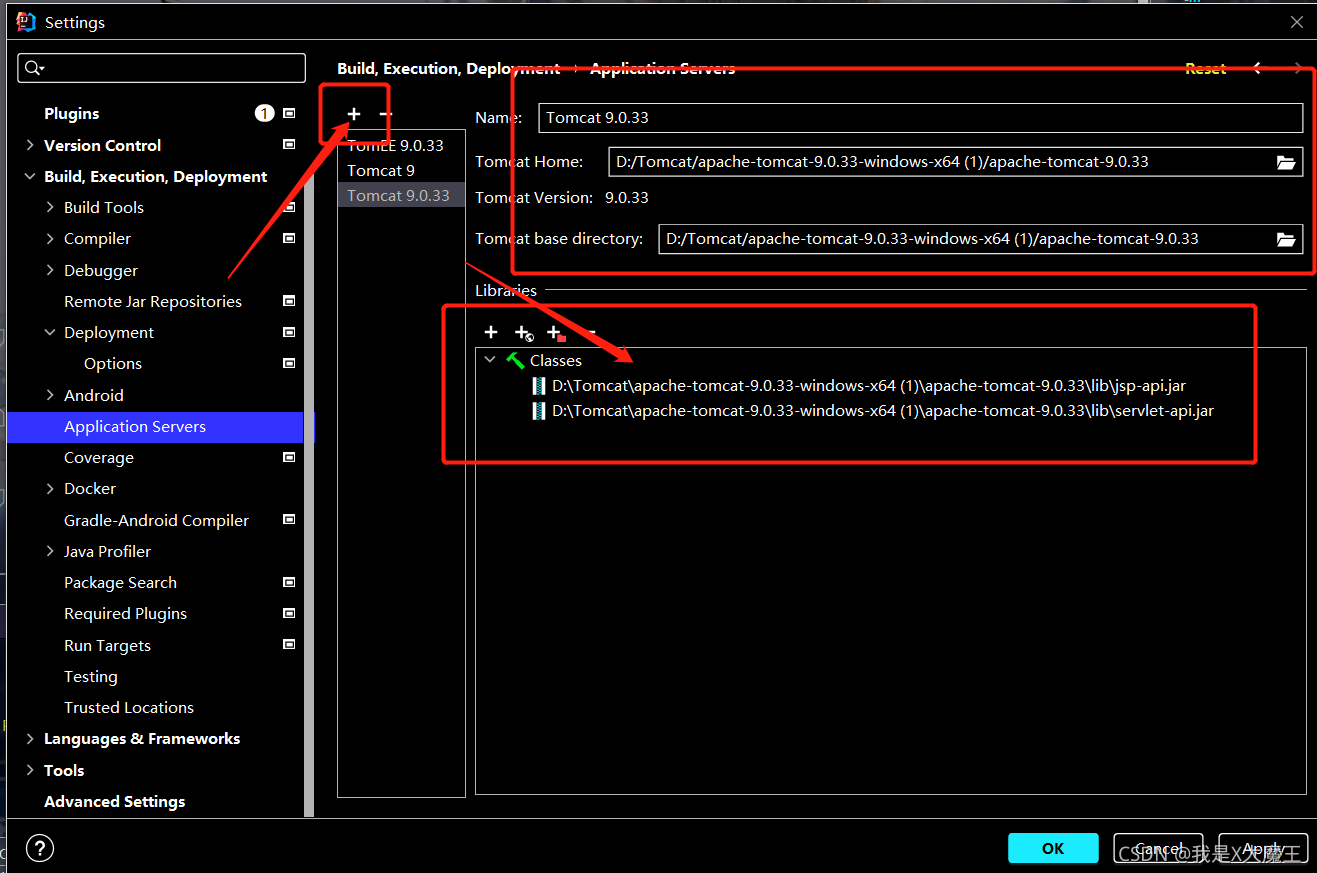
Task: Select the lib\servlet-api.jar path entry
Action: [x=883, y=411]
